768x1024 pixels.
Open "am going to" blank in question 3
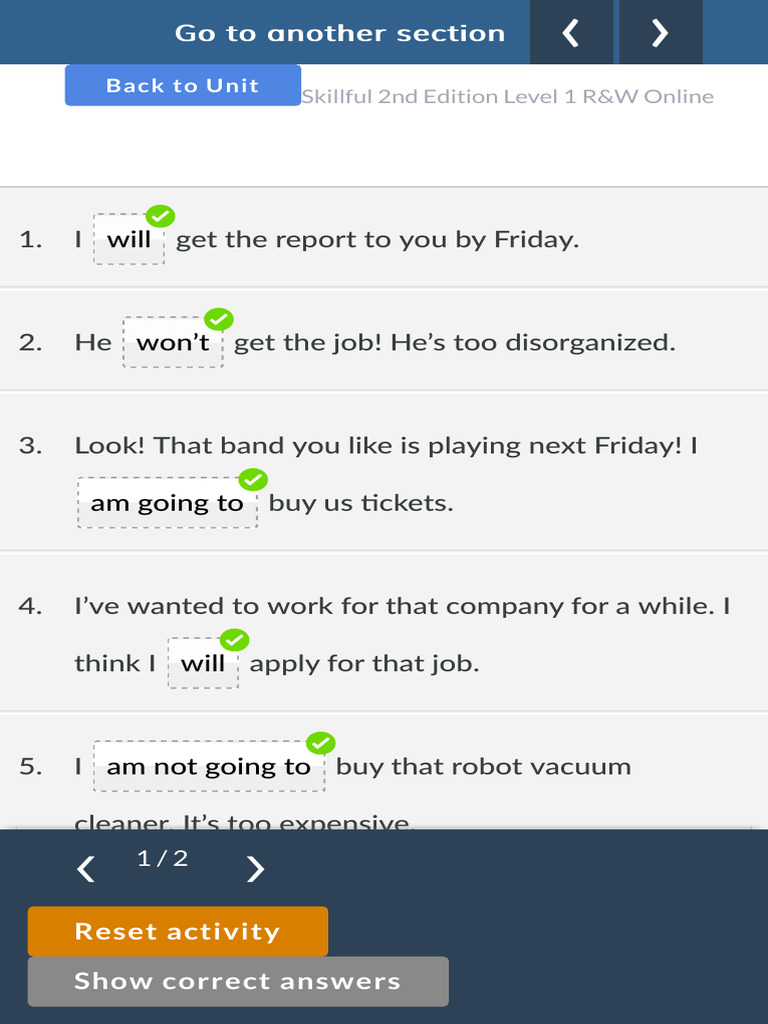[167, 503]
